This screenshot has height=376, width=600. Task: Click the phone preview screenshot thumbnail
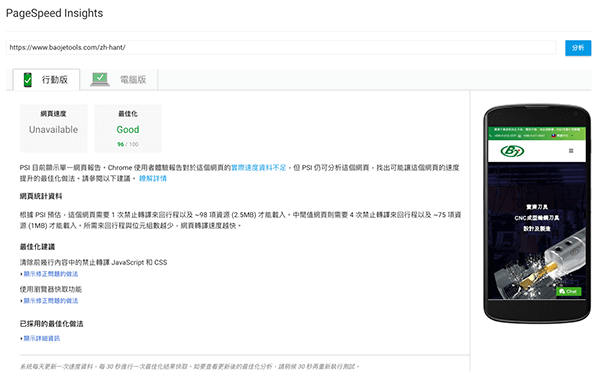(537, 213)
